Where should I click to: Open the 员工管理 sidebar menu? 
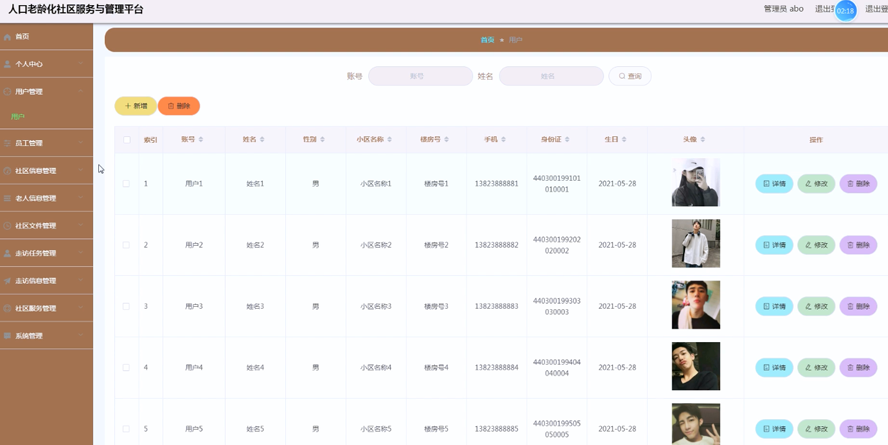46,143
